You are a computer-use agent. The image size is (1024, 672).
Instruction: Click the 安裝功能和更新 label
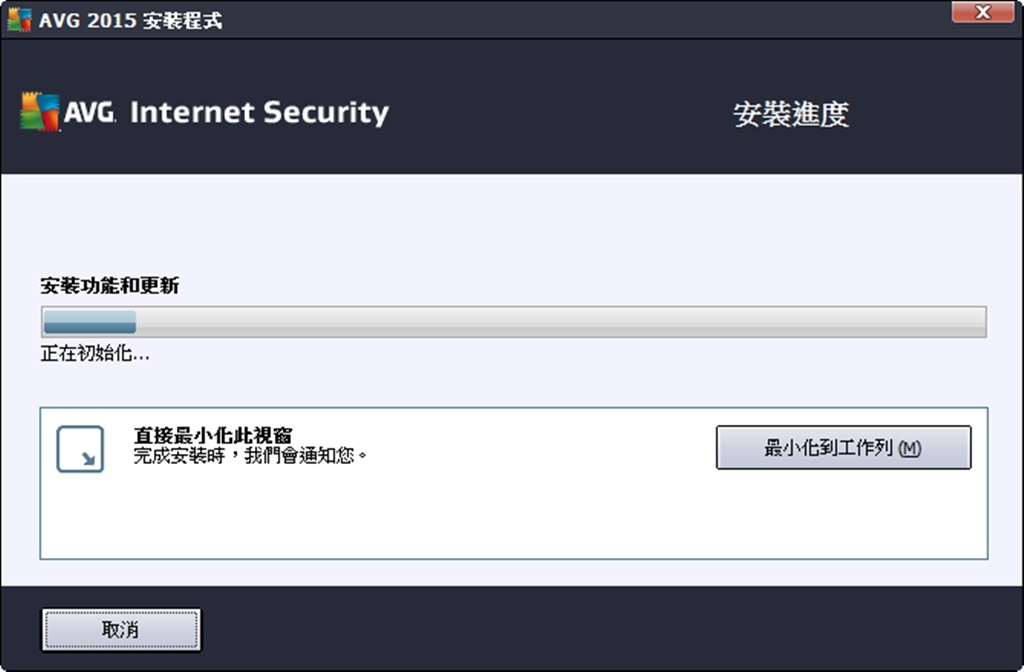coord(110,285)
